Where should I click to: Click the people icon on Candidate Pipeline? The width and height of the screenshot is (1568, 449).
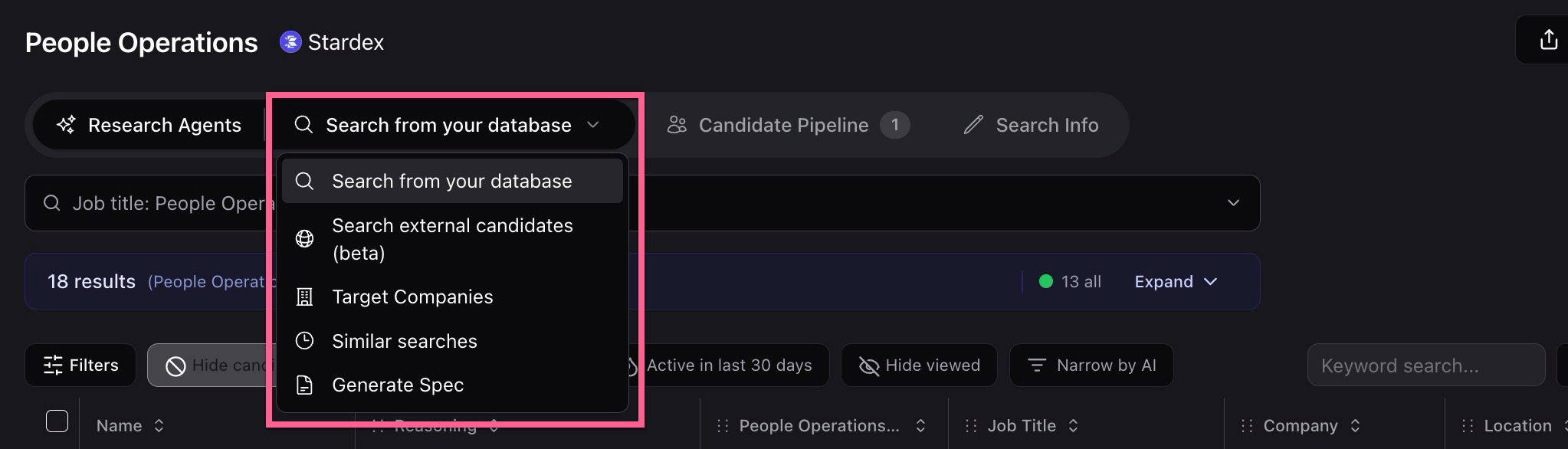point(677,125)
